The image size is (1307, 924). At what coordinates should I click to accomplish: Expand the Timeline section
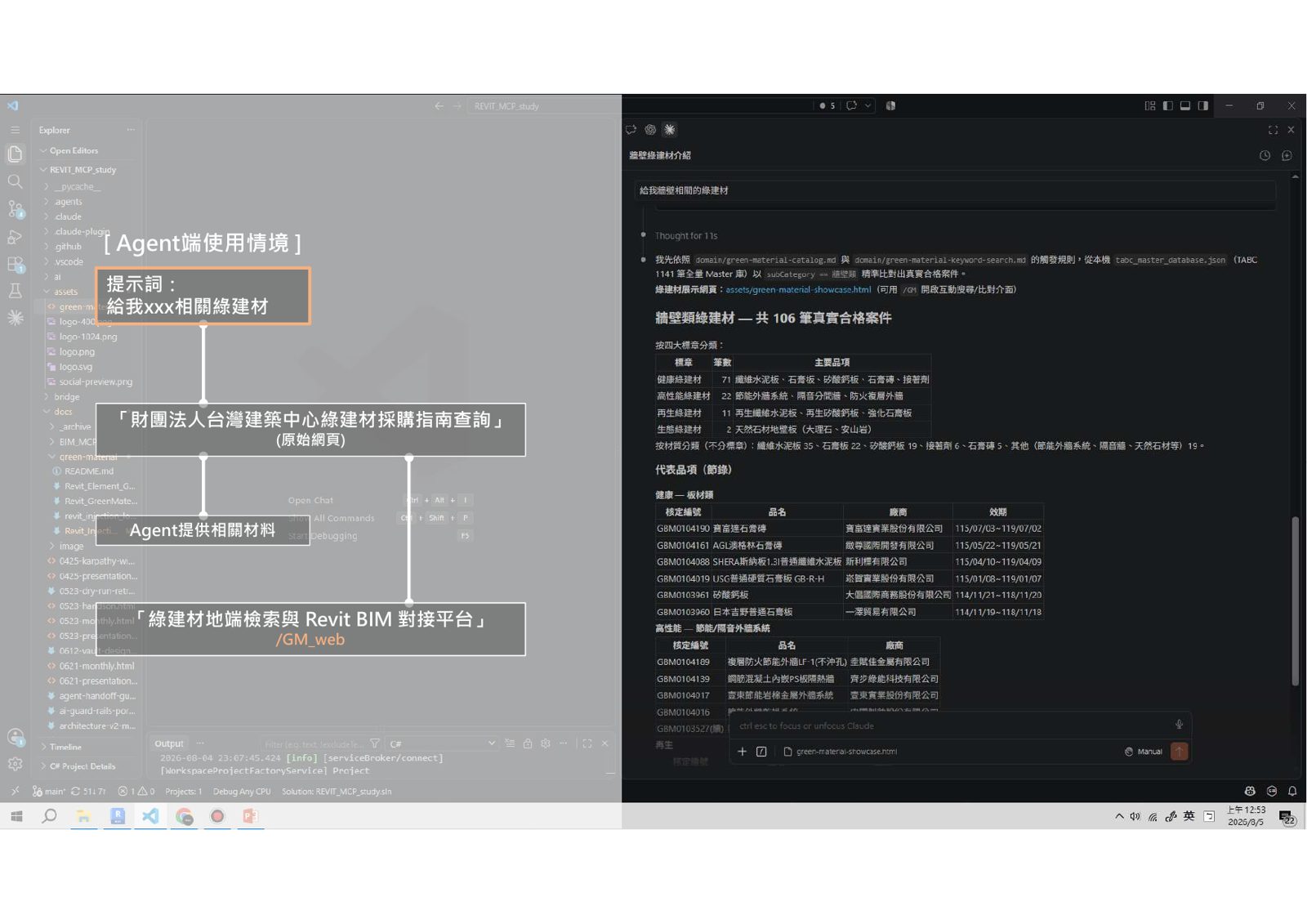click(x=65, y=747)
